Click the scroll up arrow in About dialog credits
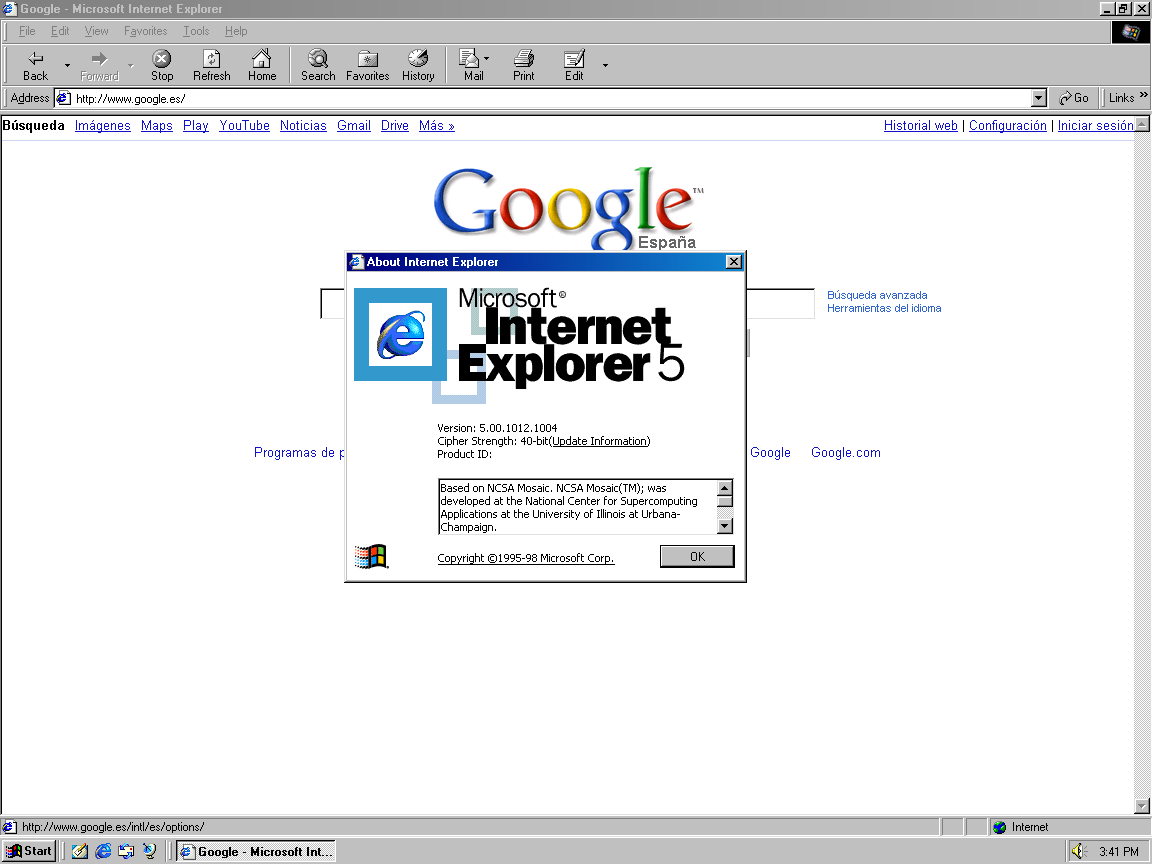Image resolution: width=1152 pixels, height=864 pixels. coord(725,488)
